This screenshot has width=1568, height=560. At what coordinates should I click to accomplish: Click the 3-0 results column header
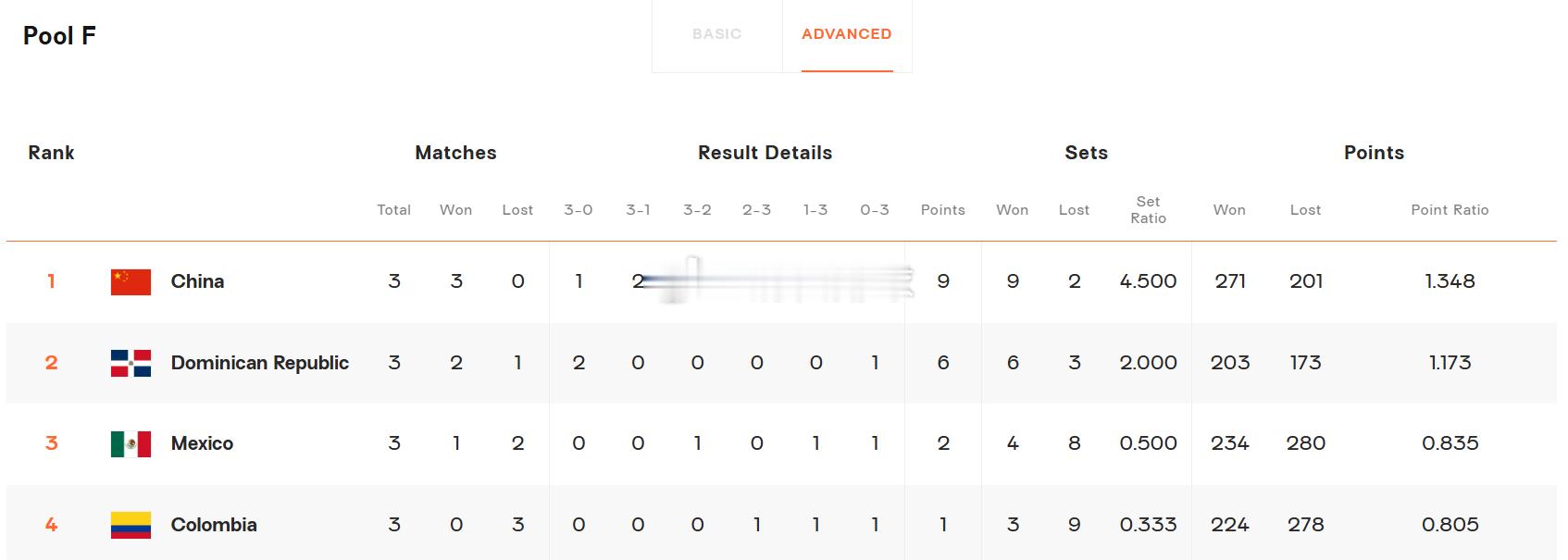(x=579, y=210)
